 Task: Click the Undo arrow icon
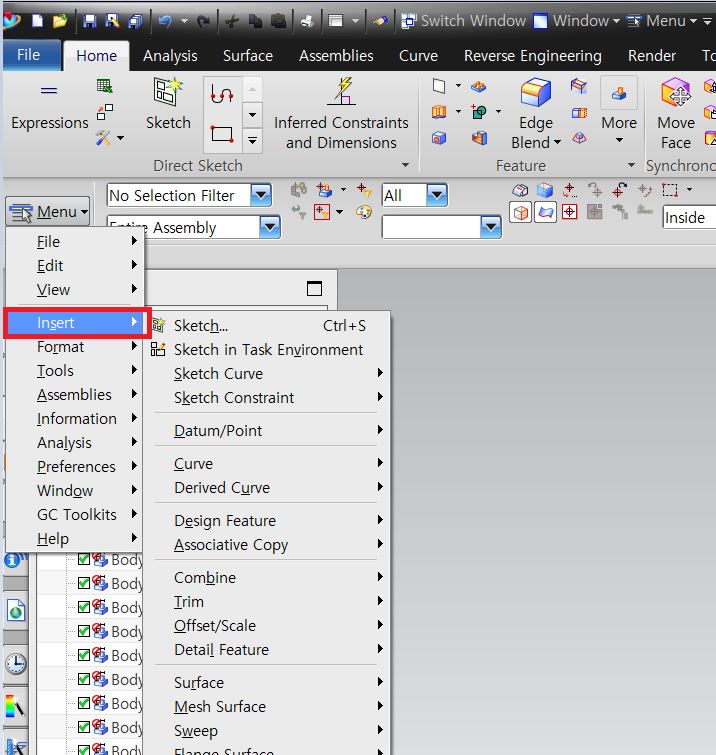point(165,21)
